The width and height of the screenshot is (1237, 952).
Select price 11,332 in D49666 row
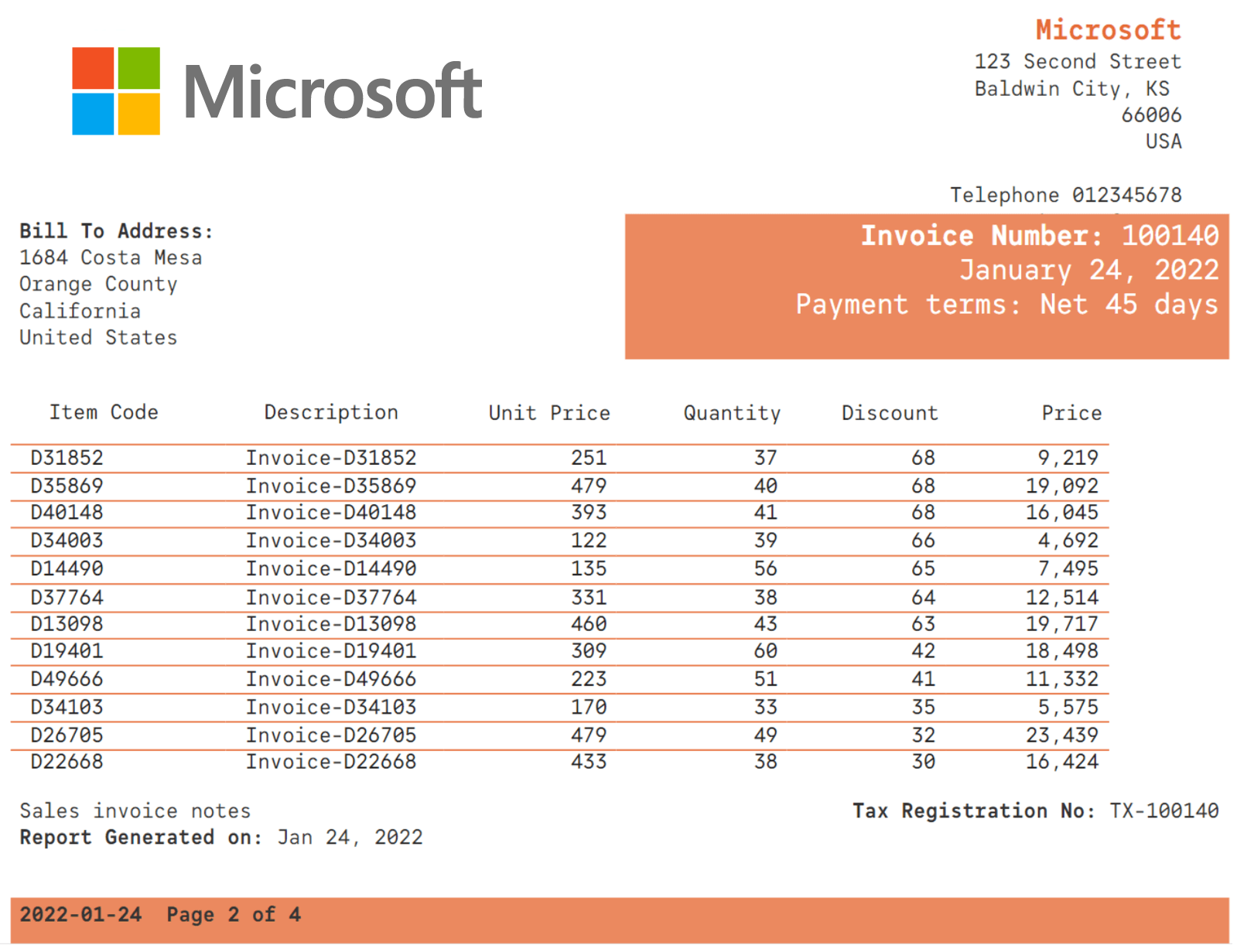pyautogui.click(x=1062, y=679)
